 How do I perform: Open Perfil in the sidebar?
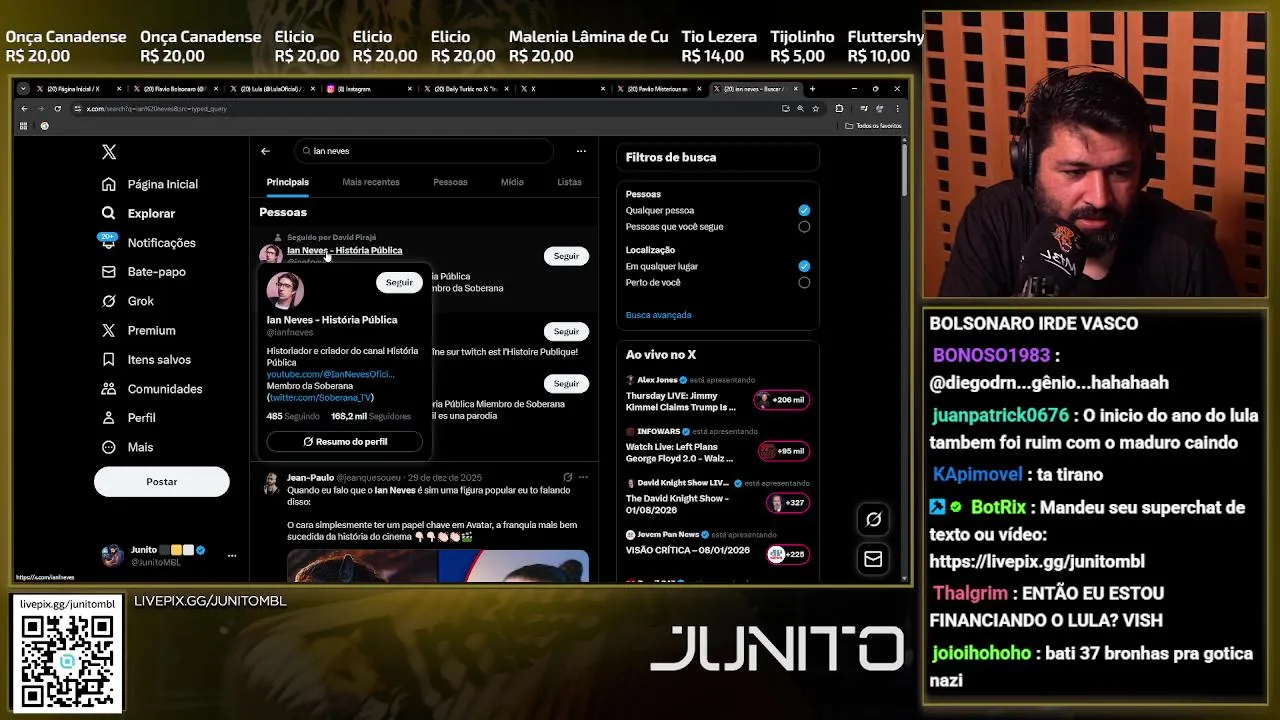[x=128, y=417]
